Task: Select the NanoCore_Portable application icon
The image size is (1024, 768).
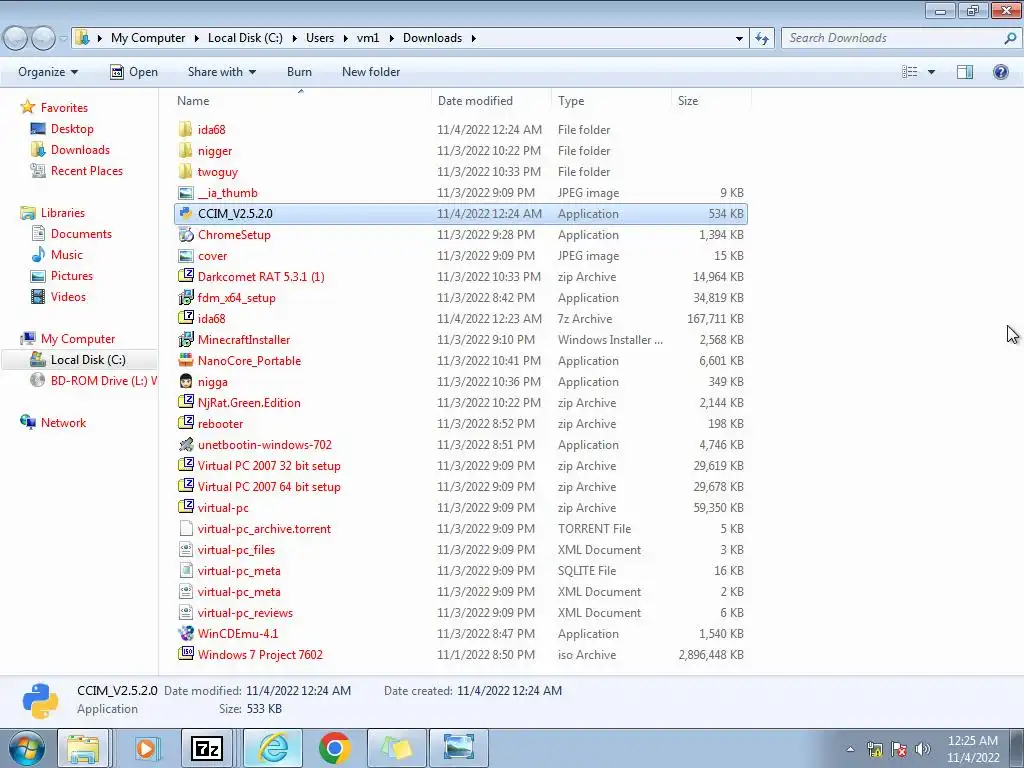Action: pyautogui.click(x=186, y=360)
